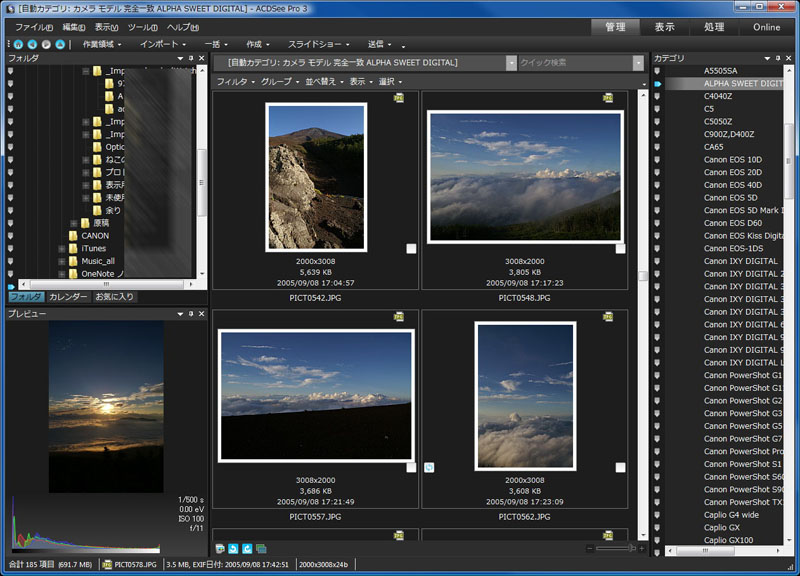Tick the checkbox on PICT0557.JPG thumbnail
The image size is (800, 576).
[411, 467]
